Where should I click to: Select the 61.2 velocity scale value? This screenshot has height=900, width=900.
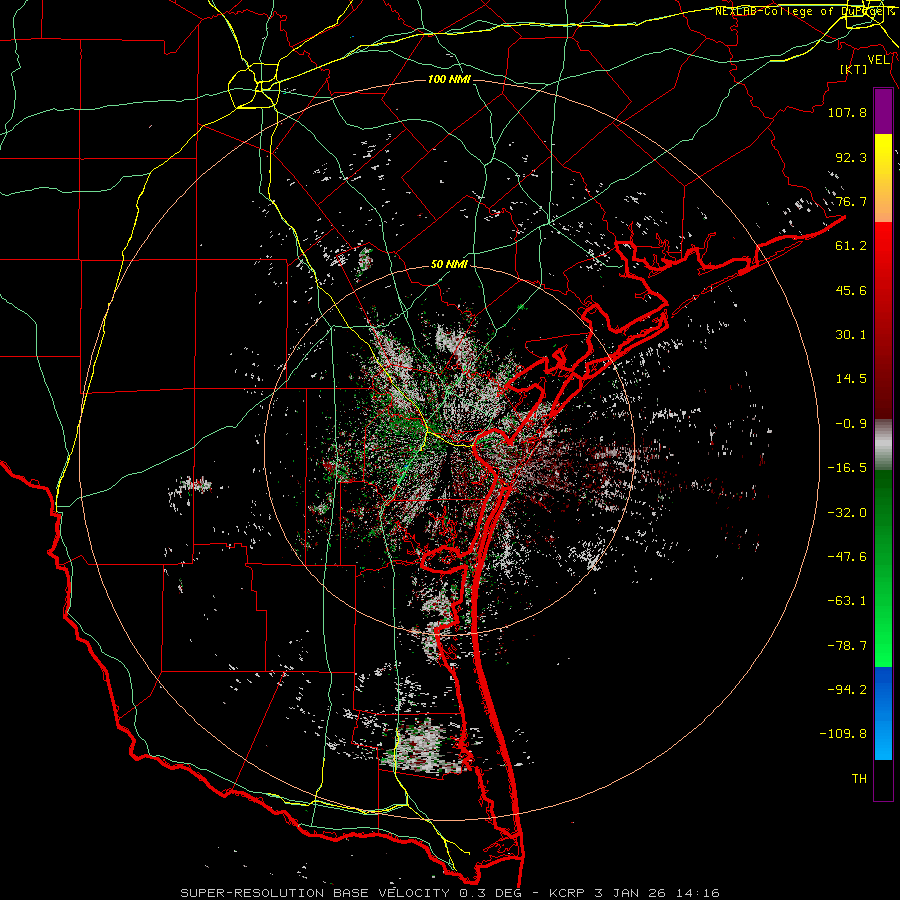click(851, 246)
